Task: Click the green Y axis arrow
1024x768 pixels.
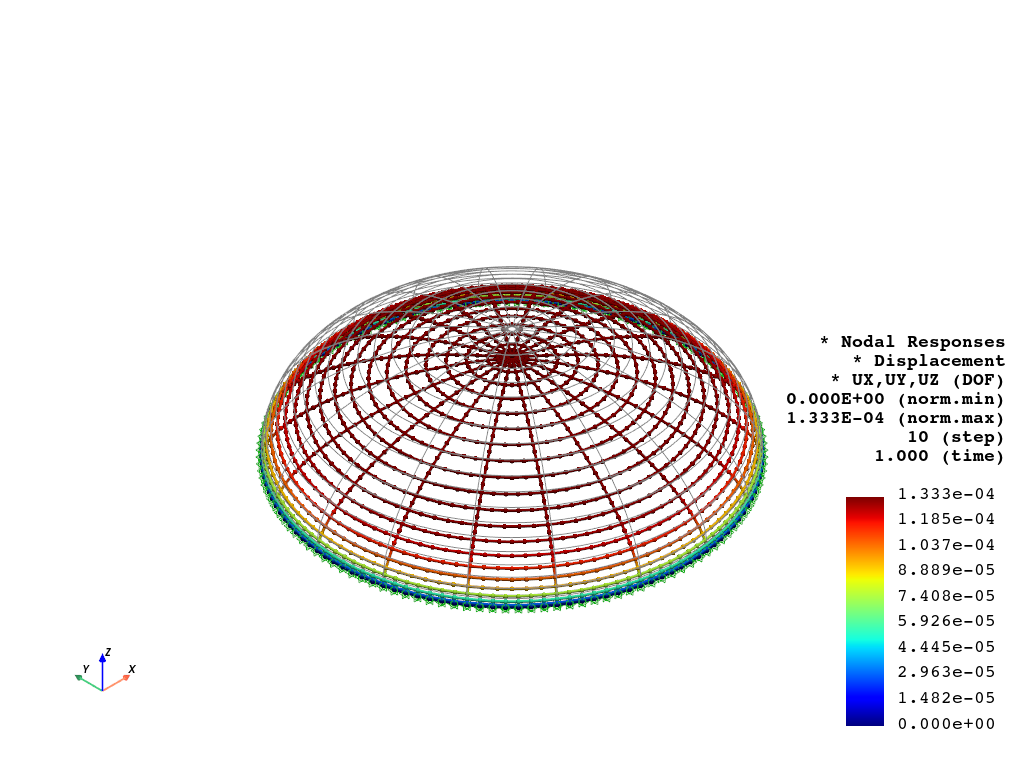Action: point(89,682)
